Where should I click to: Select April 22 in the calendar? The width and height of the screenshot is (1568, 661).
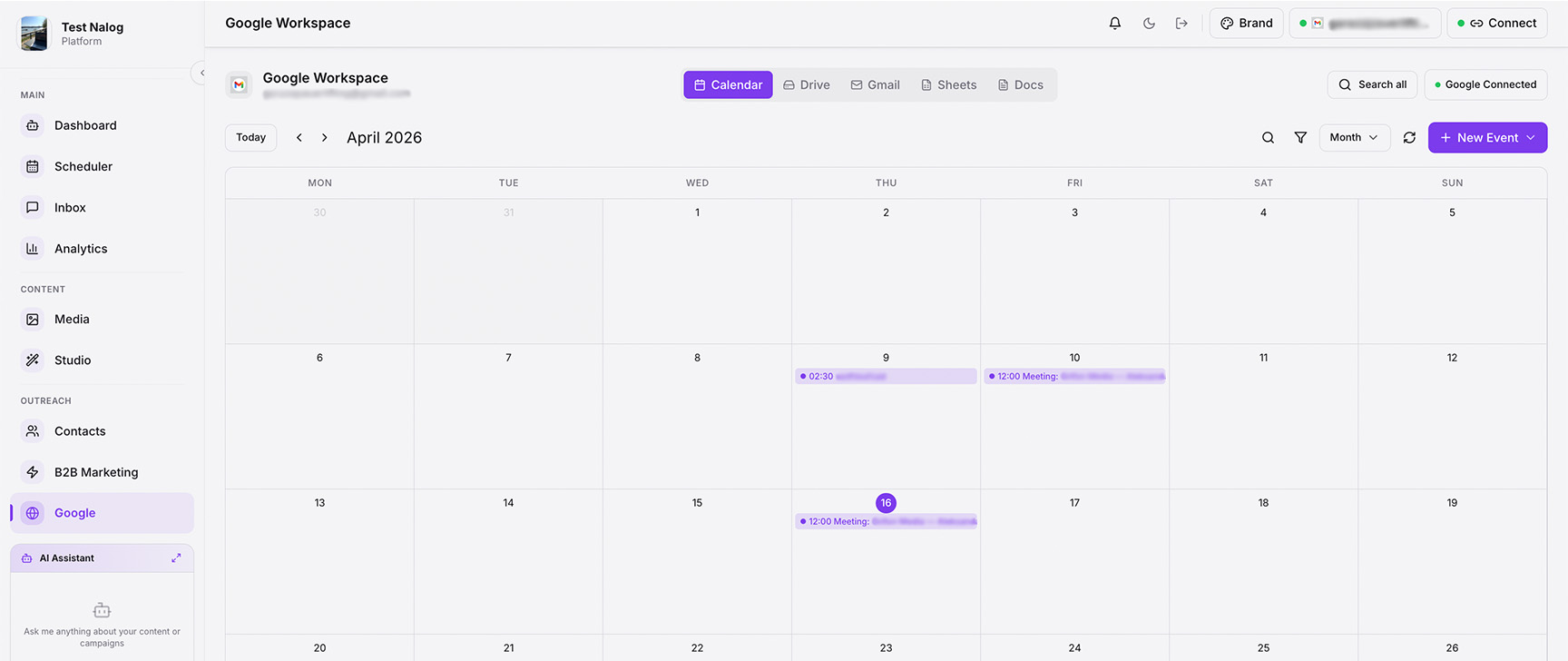(697, 648)
